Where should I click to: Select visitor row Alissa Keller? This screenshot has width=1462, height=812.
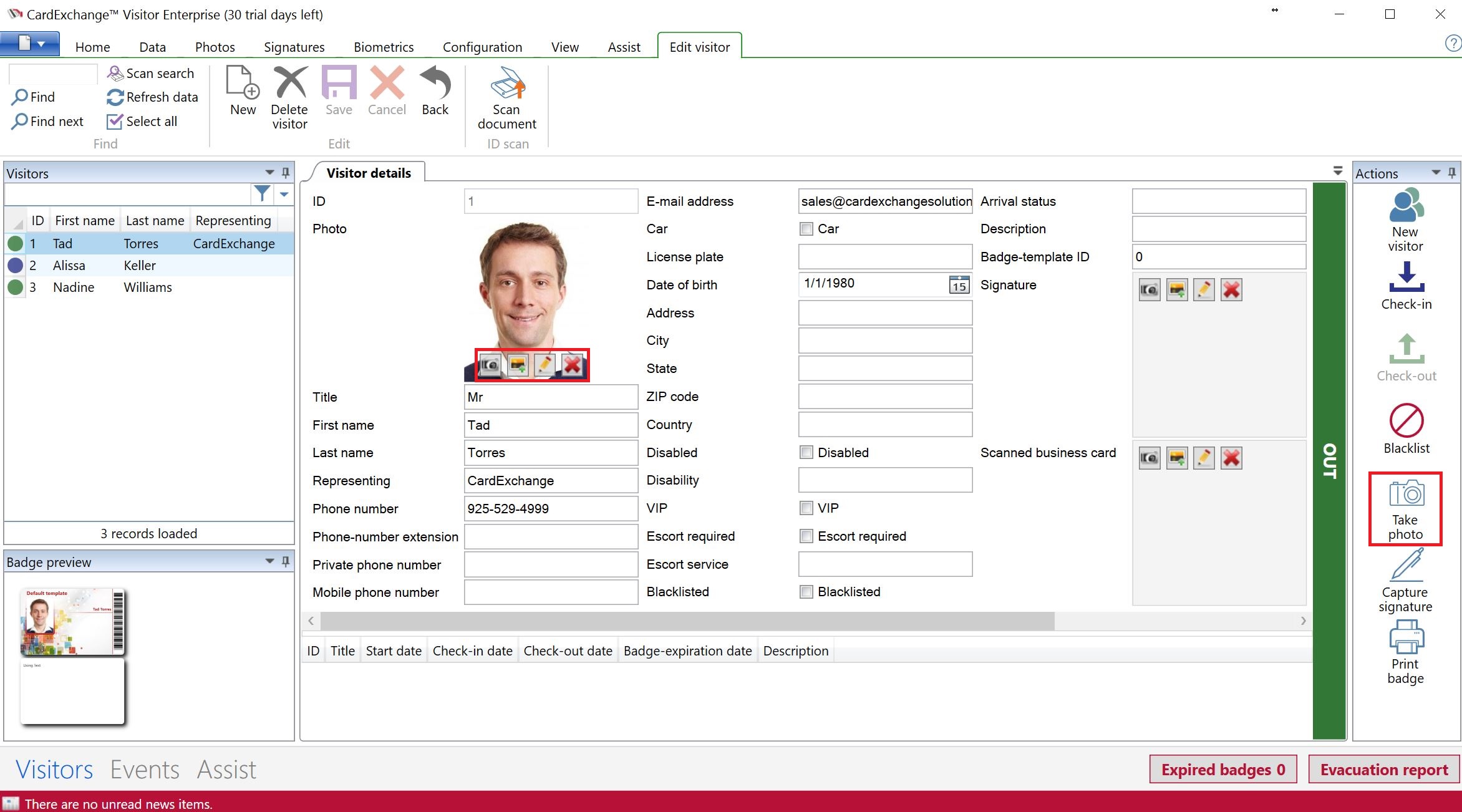click(x=149, y=266)
